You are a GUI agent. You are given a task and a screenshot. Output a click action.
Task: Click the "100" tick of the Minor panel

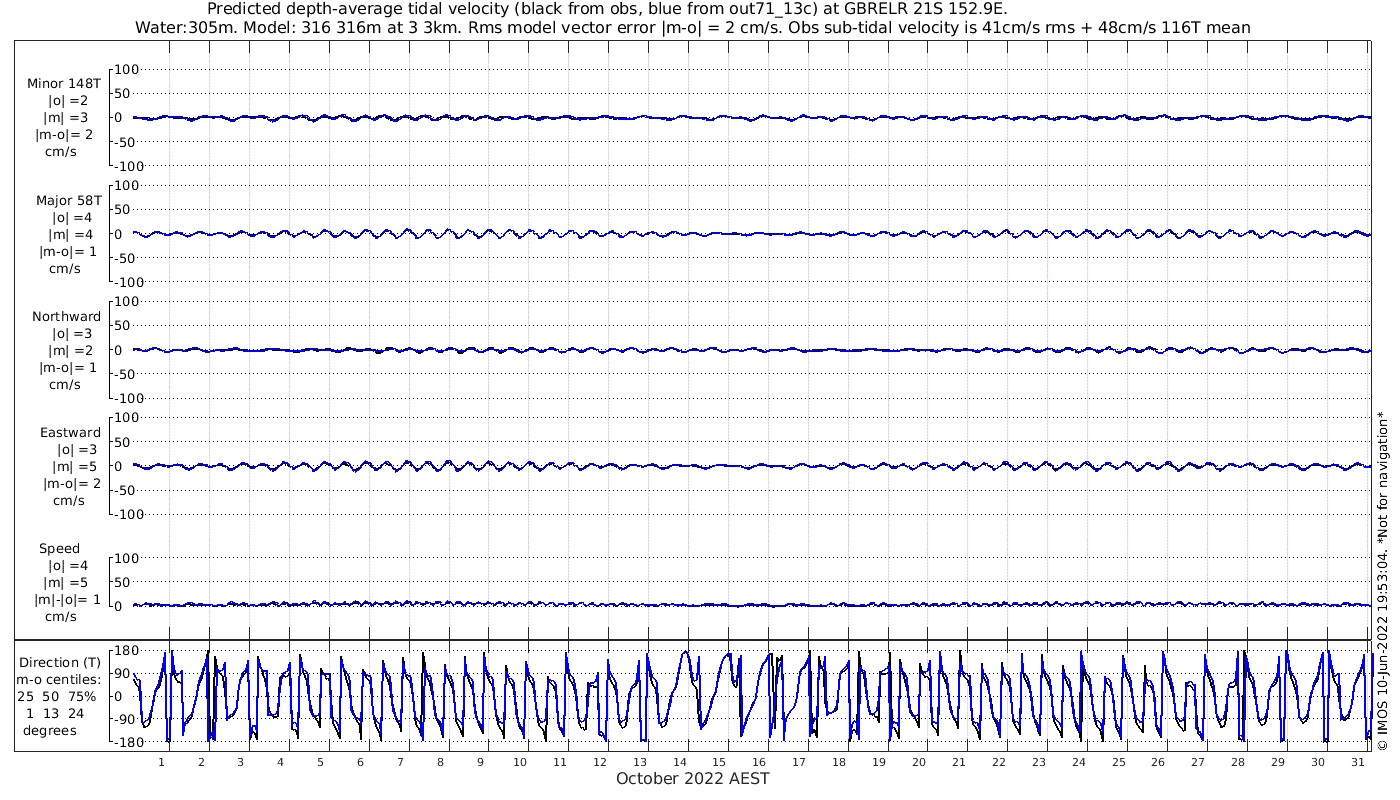pyautogui.click(x=125, y=69)
